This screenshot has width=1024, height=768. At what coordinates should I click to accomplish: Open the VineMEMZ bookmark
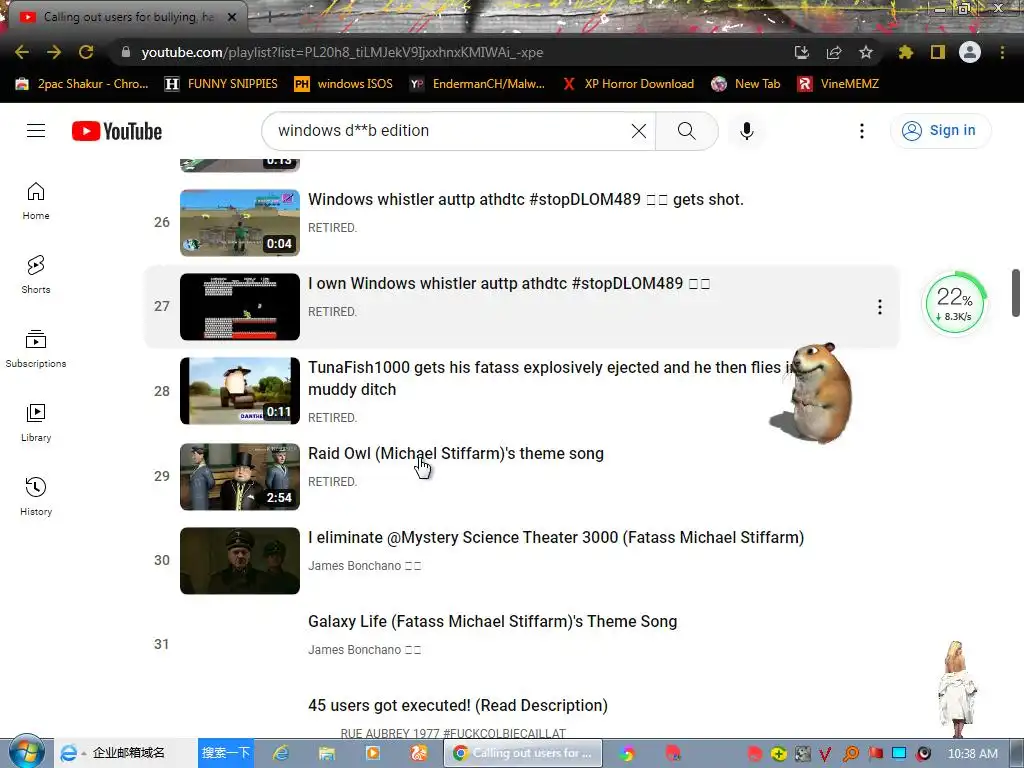(839, 84)
